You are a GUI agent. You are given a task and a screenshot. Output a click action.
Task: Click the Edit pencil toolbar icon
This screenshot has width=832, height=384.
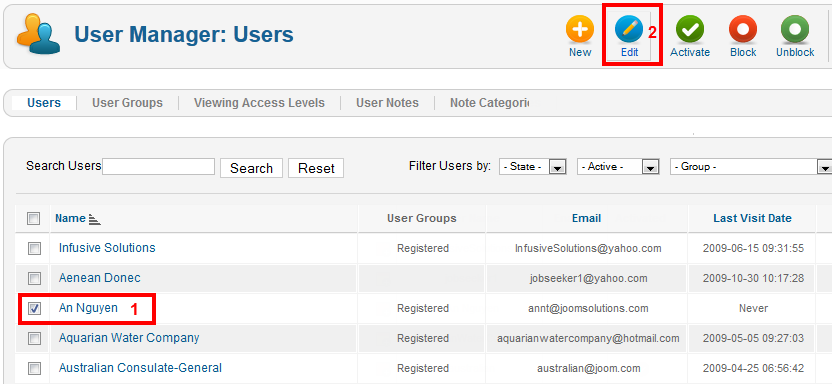[629, 29]
